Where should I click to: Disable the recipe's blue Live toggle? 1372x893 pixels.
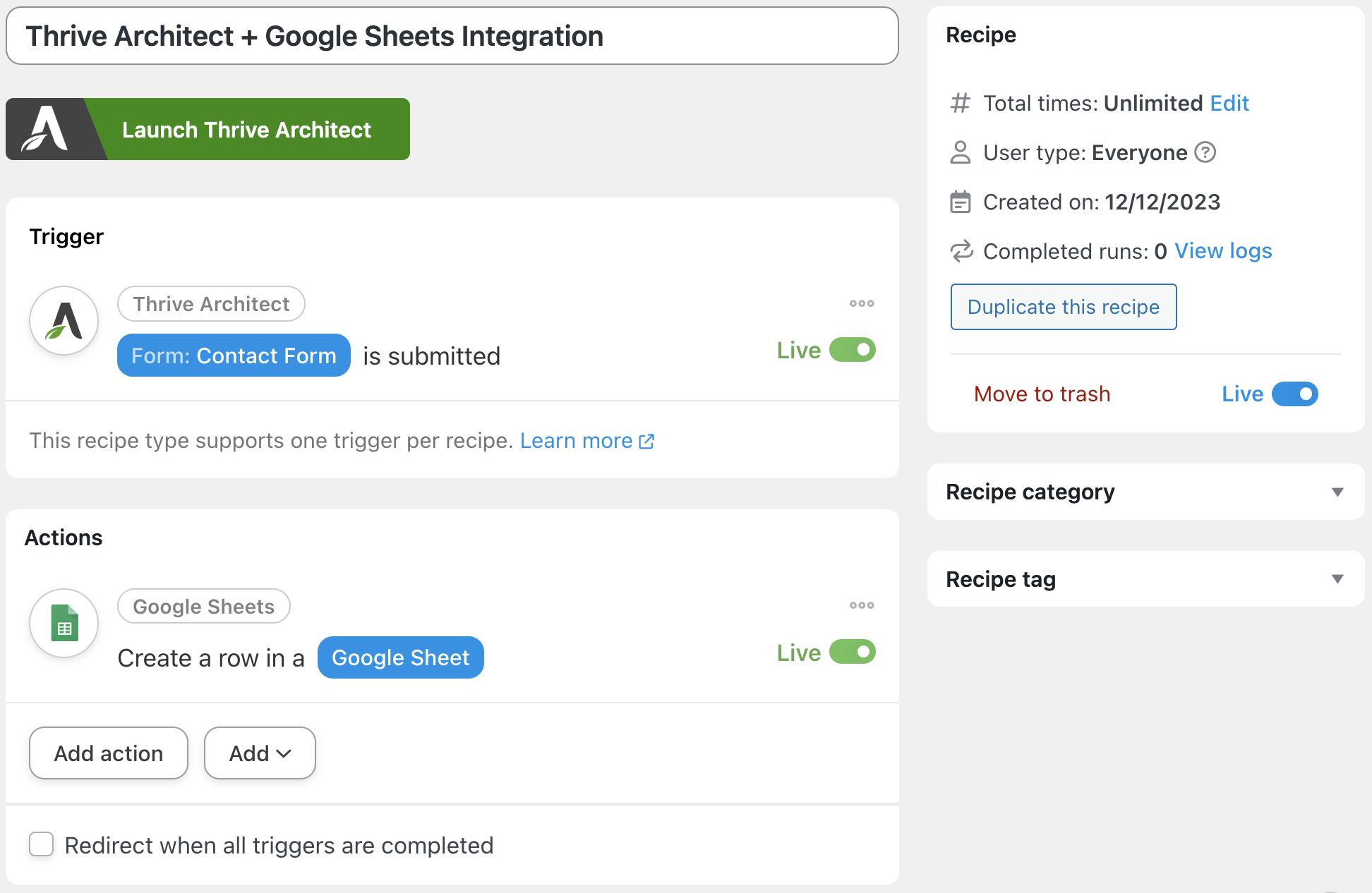(x=1294, y=394)
